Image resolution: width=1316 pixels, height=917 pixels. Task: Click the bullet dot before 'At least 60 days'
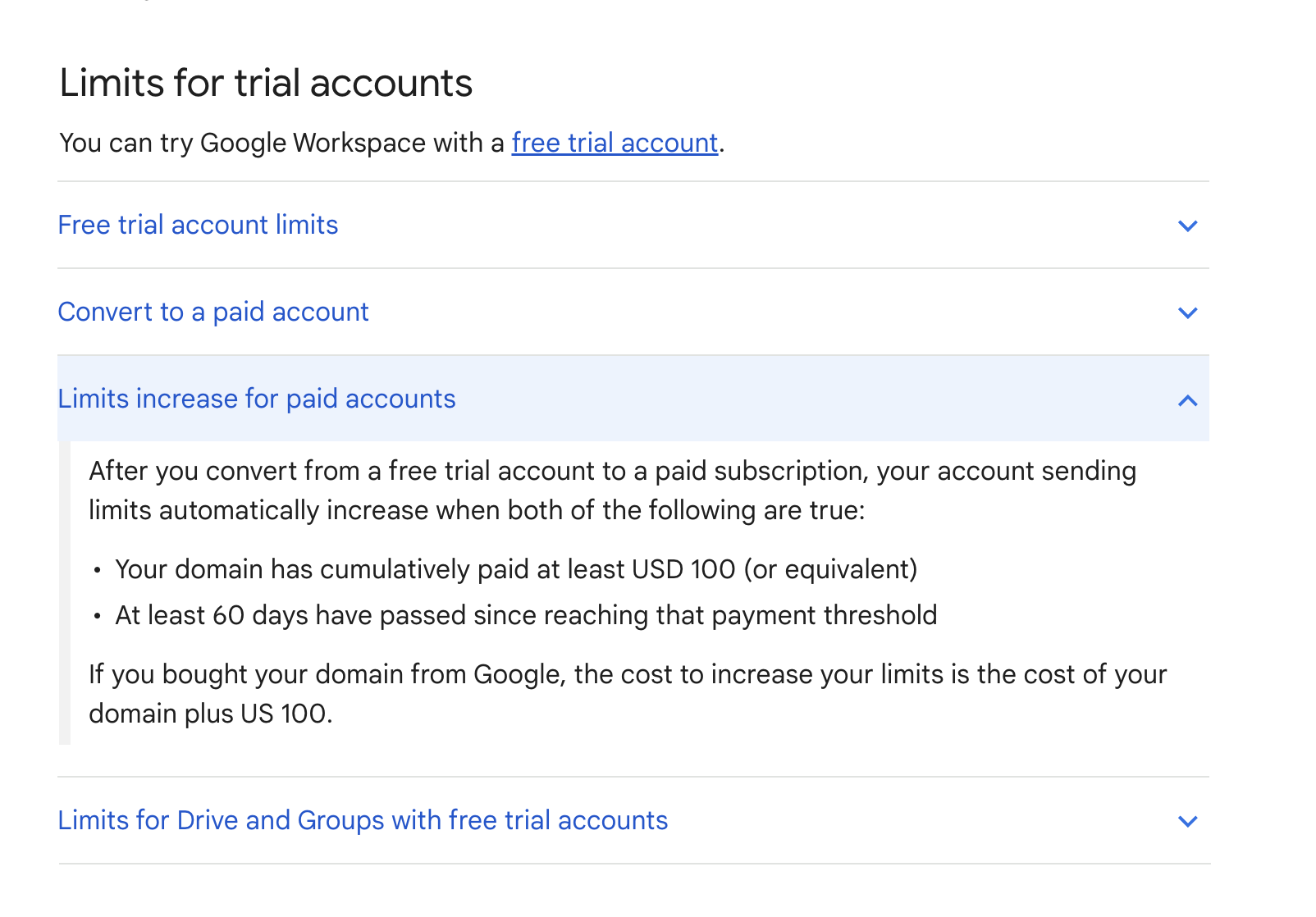[98, 616]
